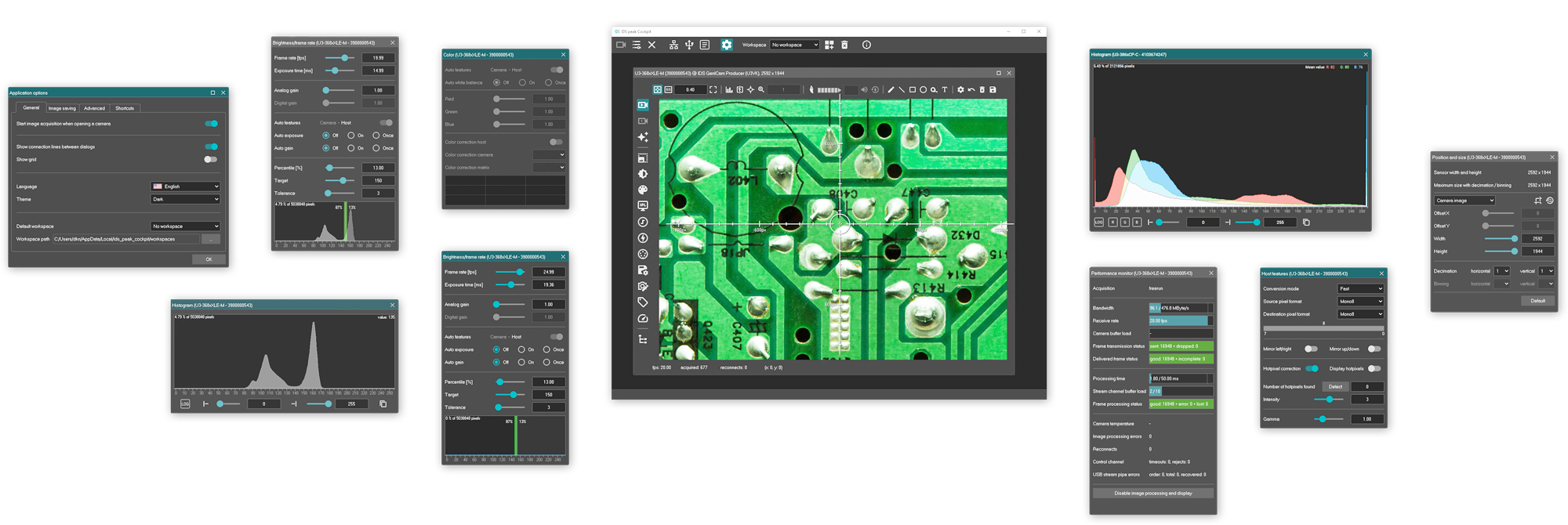Click workspace path browse button
The image size is (1568, 525).
[x=211, y=239]
